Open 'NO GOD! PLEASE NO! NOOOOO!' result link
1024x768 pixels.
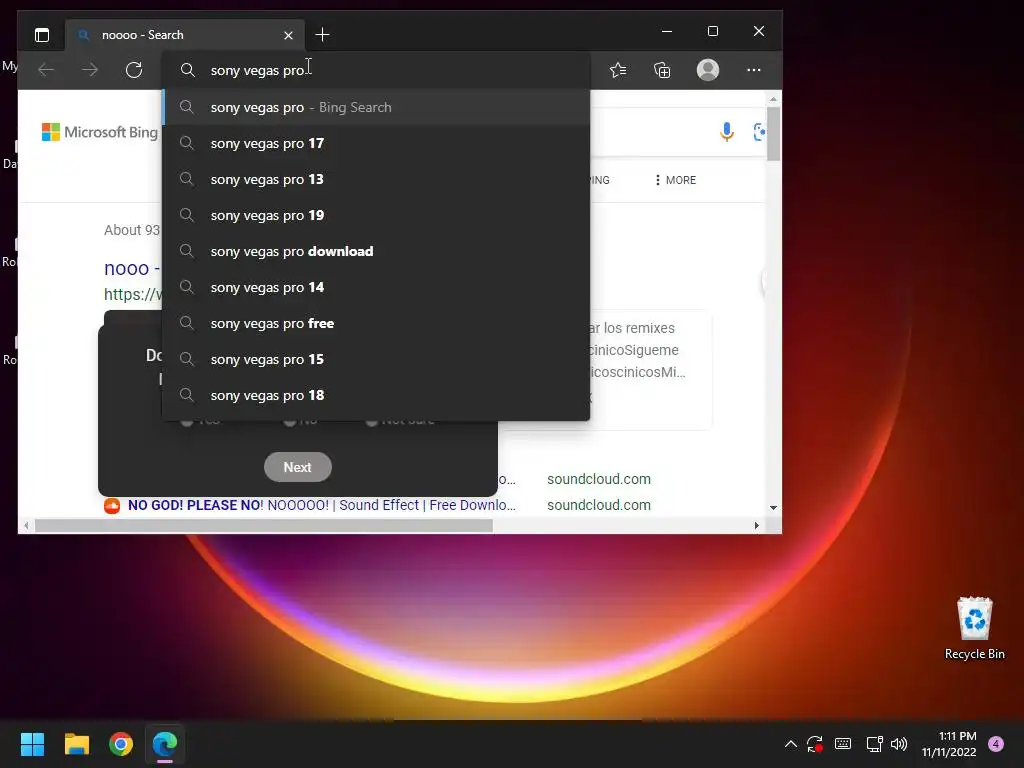322,505
